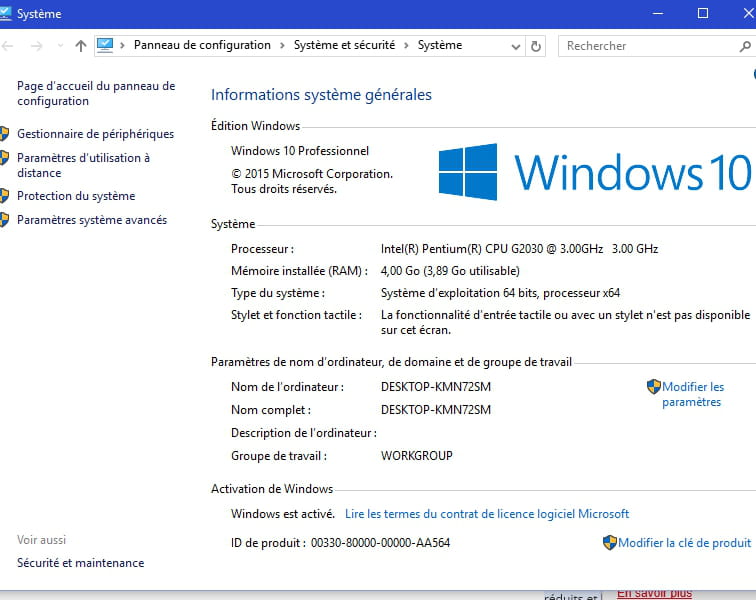Image resolution: width=756 pixels, height=600 pixels.
Task: Select Système d'exploitation 64 bits text
Action: point(459,293)
